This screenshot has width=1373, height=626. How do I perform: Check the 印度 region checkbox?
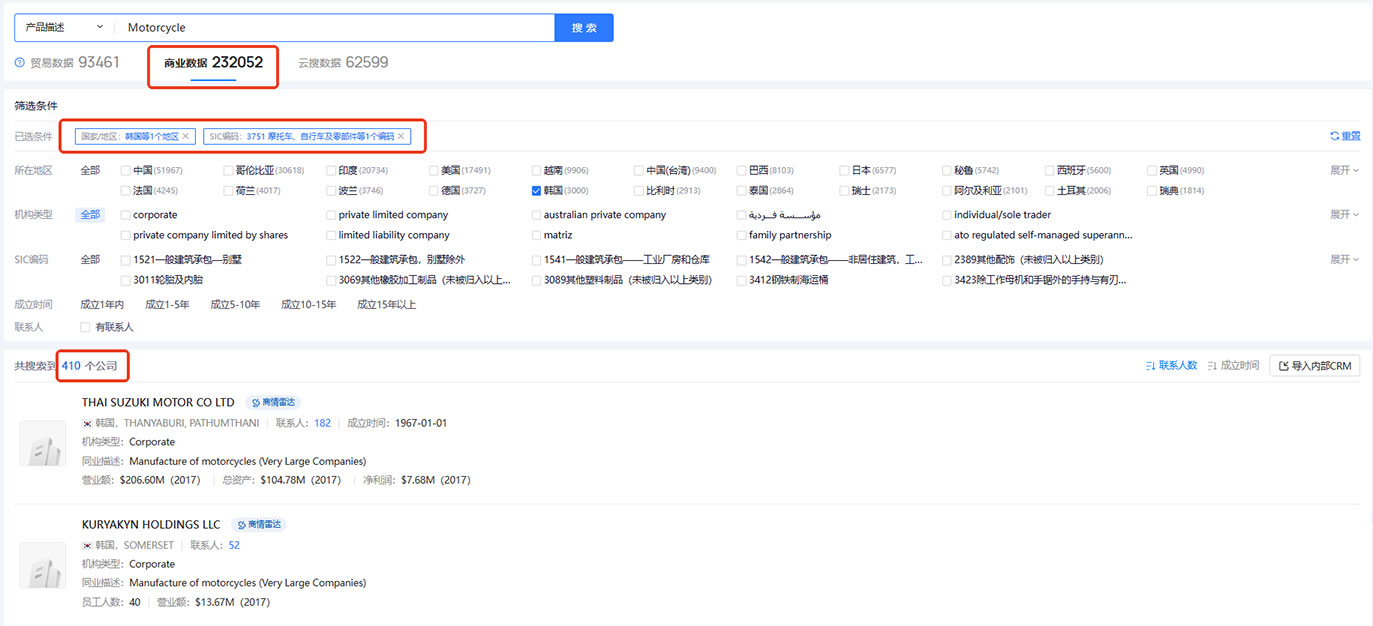331,171
